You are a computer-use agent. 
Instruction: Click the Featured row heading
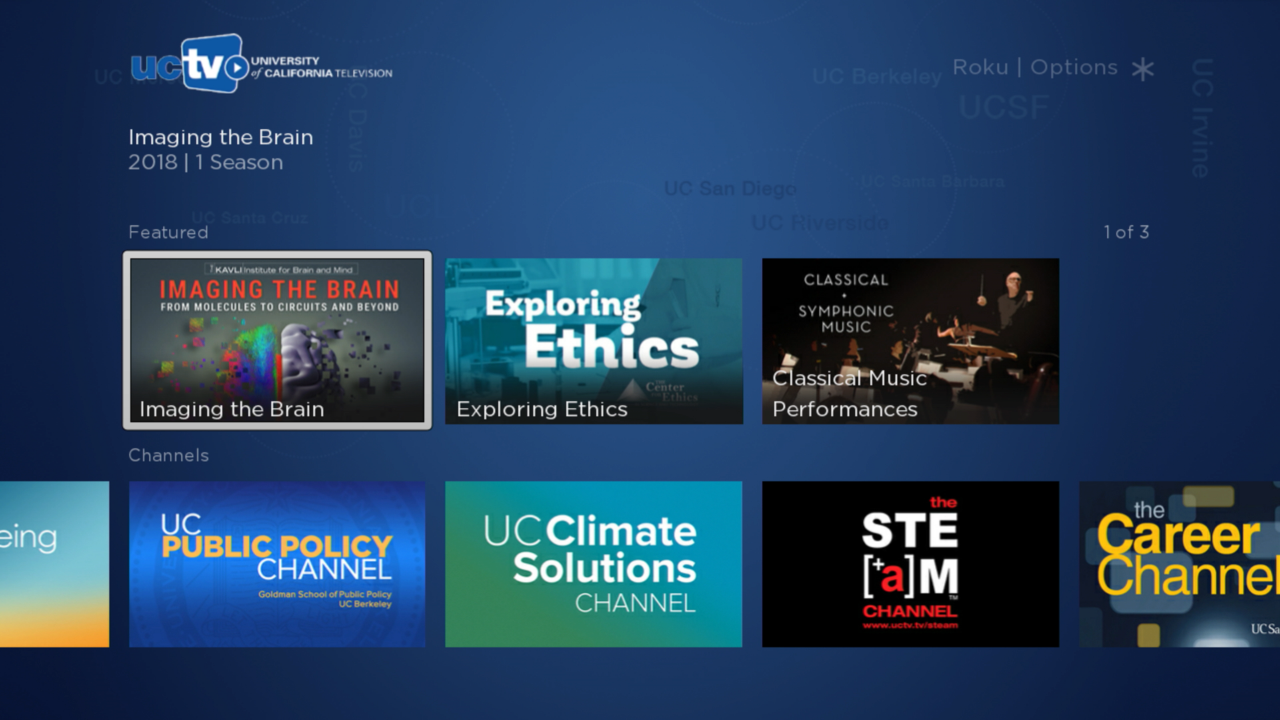(168, 232)
